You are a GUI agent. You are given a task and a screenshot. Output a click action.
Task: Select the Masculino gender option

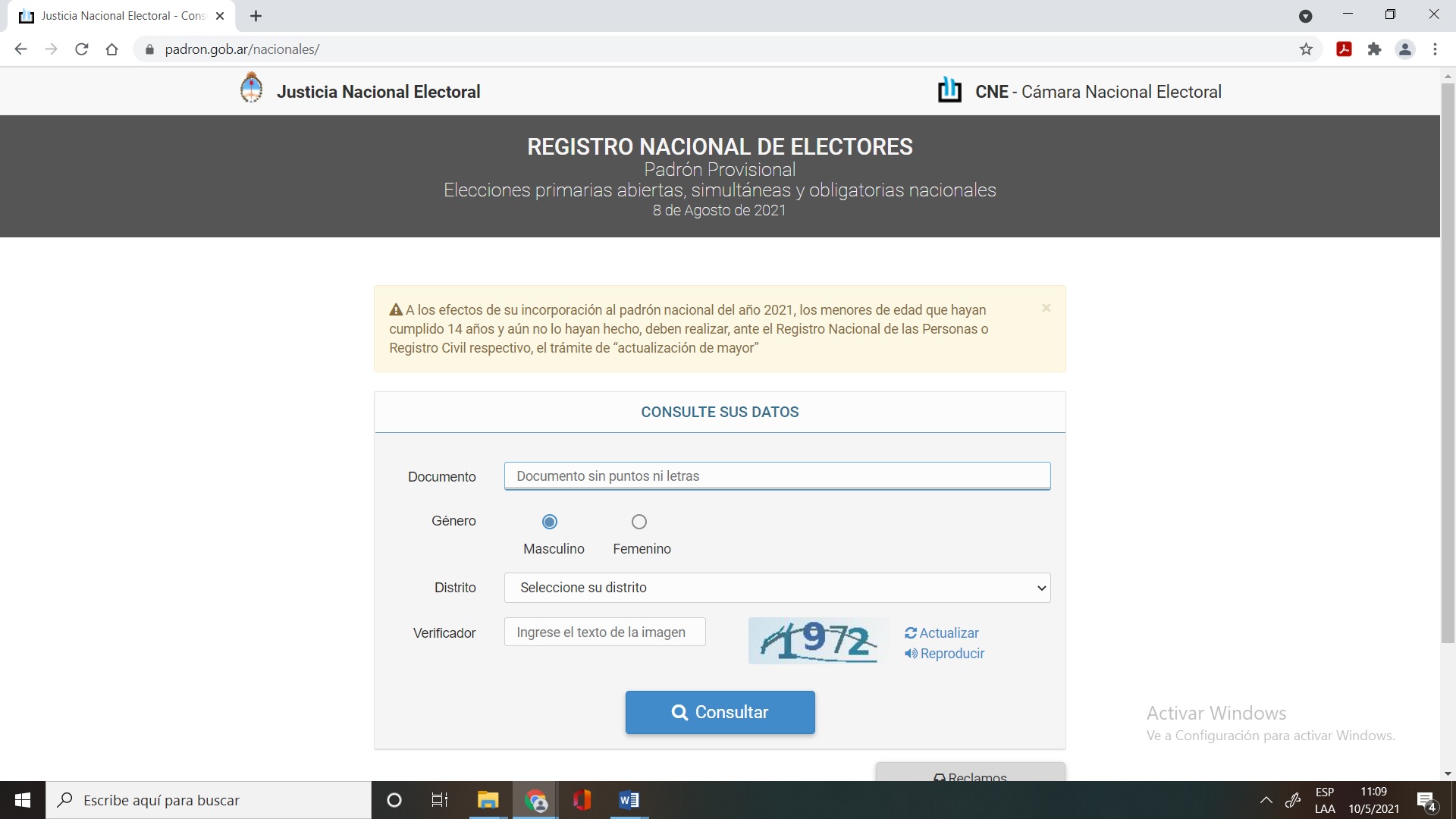550,522
